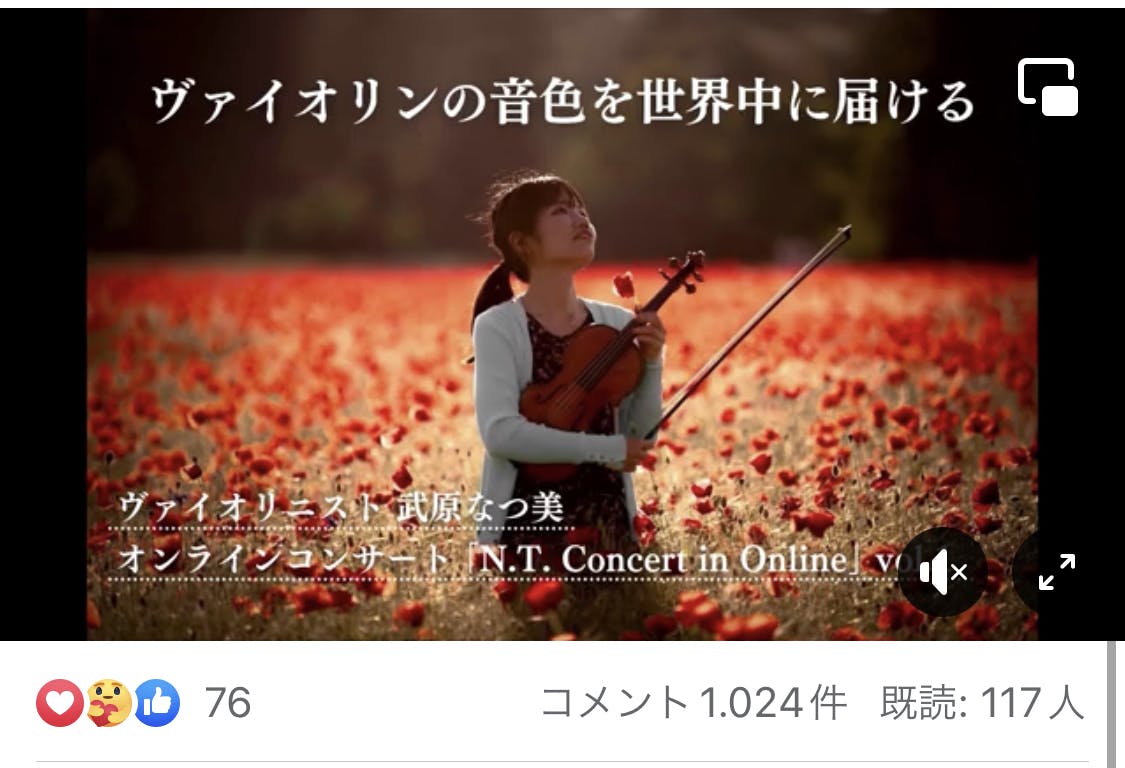Click the N.T. Concert in Online caption line
This screenshot has width=1125, height=768.
coord(517,559)
